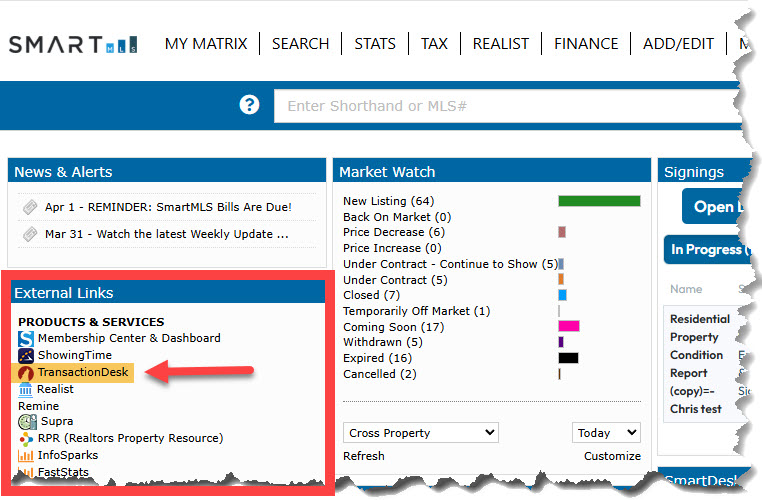Click Customize in Market Watch
Image resolution: width=762 pixels, height=500 pixels.
[612, 456]
